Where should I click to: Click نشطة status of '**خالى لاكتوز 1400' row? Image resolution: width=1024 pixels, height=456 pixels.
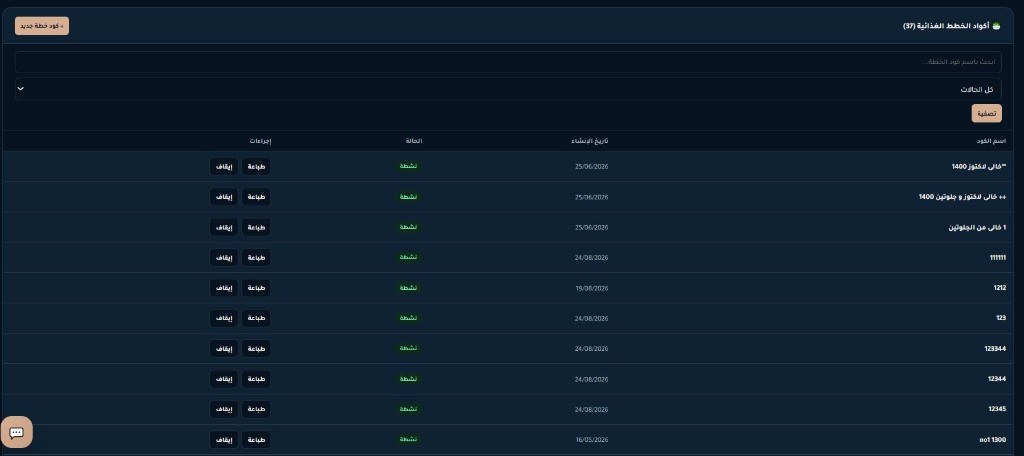(409, 166)
